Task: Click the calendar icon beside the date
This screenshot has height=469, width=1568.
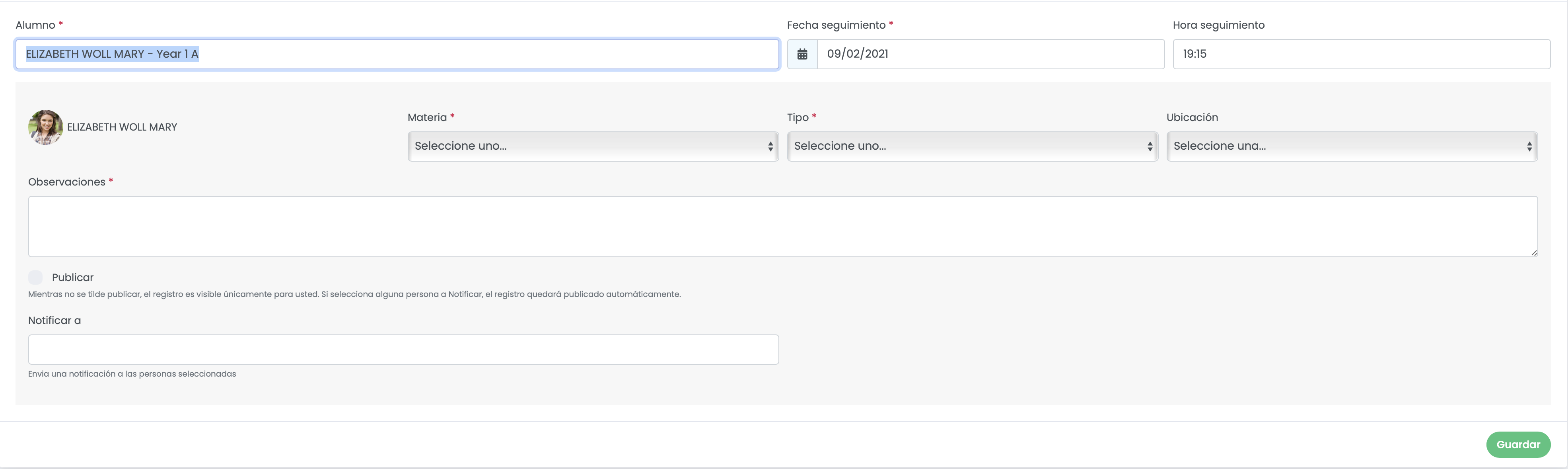Action: 802,54
